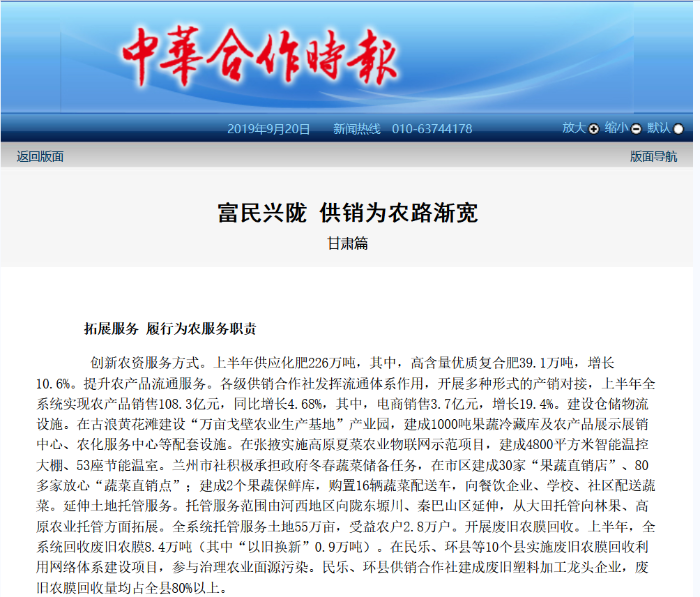The height and width of the screenshot is (597, 700).
Task: Reset font size via 默认 label
Action: pyautogui.click(x=659, y=128)
